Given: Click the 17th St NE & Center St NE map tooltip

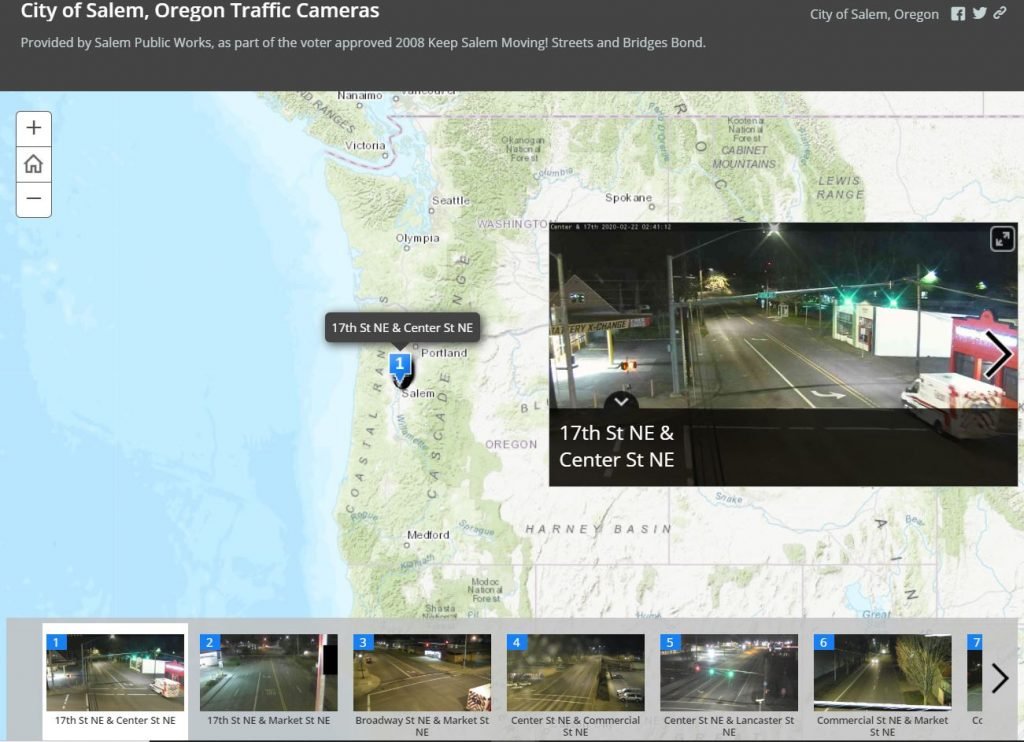Looking at the screenshot, I should (x=402, y=328).
